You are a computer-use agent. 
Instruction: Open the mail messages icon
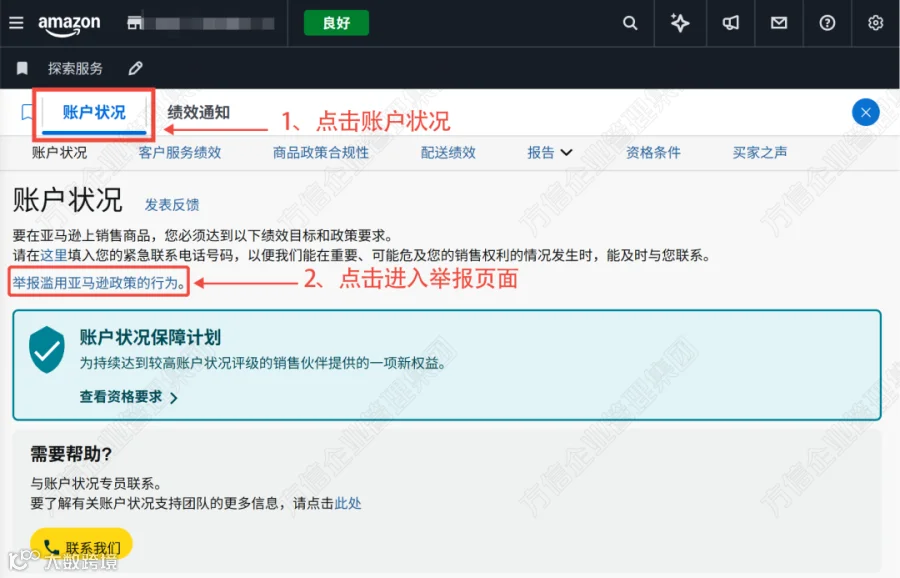pos(778,23)
